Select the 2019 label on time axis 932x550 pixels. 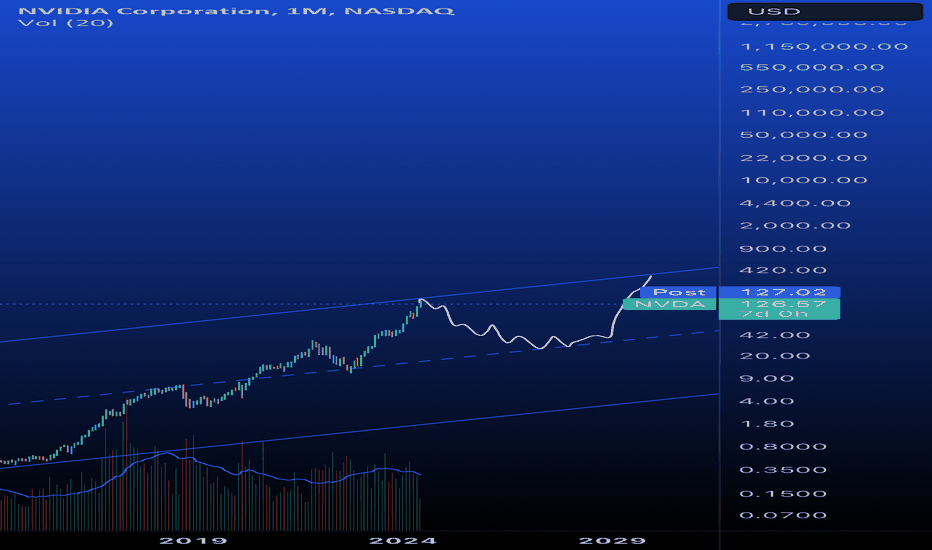[193, 540]
